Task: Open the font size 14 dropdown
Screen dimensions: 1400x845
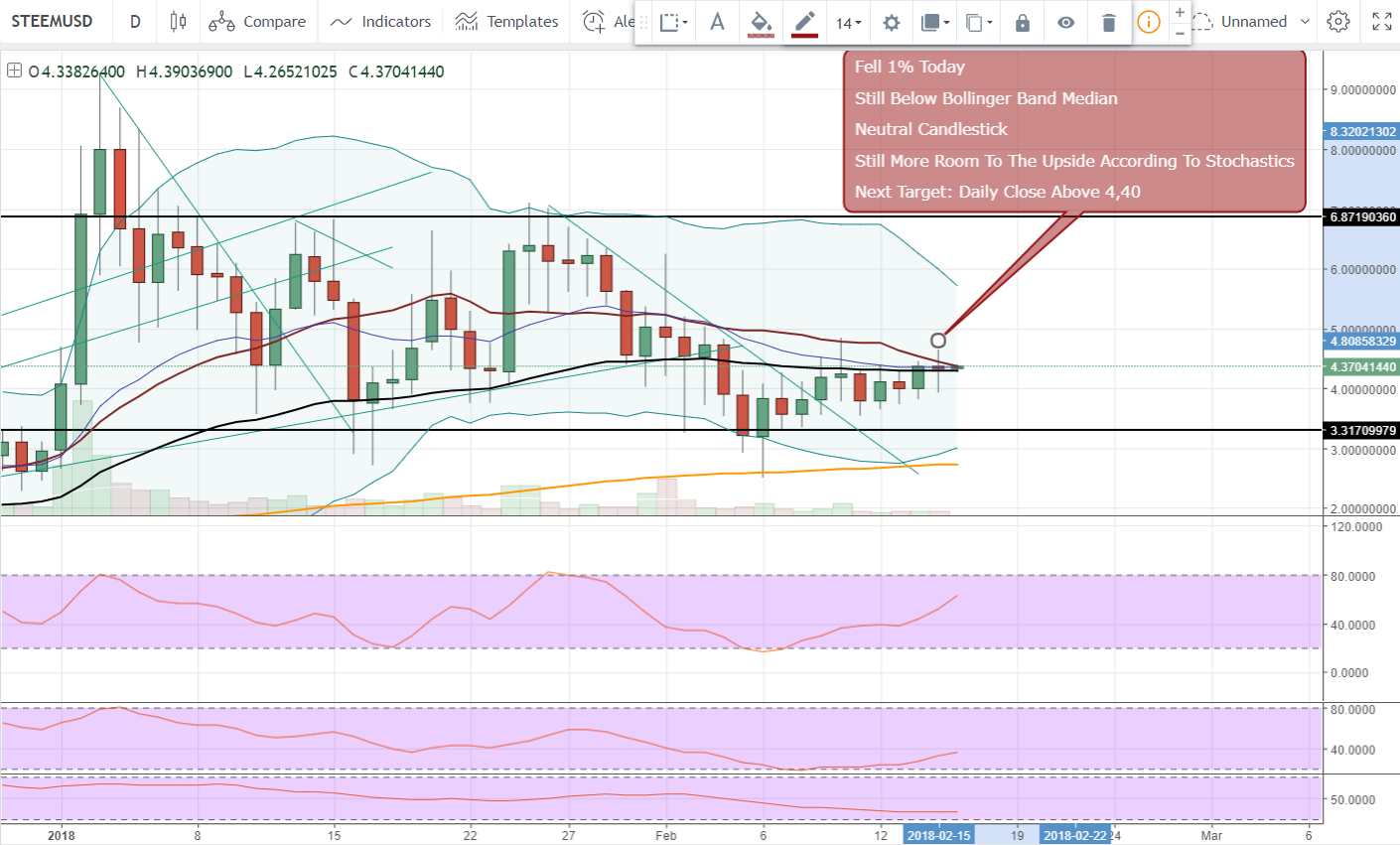Action: (x=848, y=22)
